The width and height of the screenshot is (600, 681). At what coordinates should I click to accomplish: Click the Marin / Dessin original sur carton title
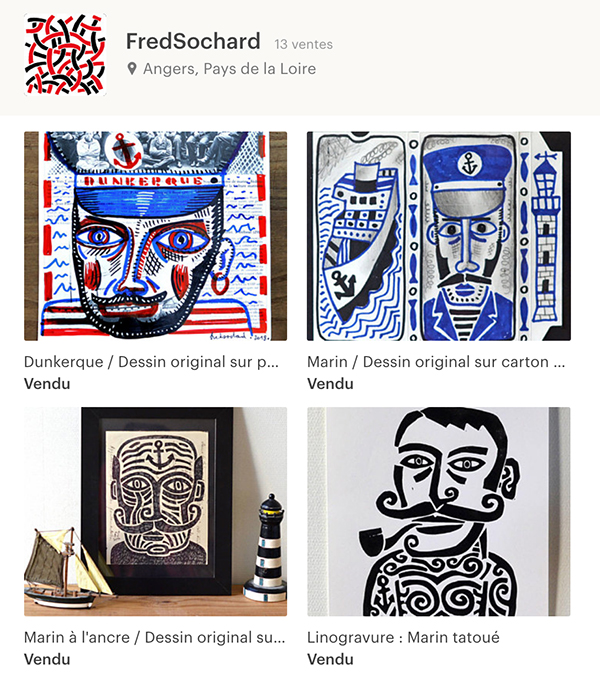pos(436,362)
